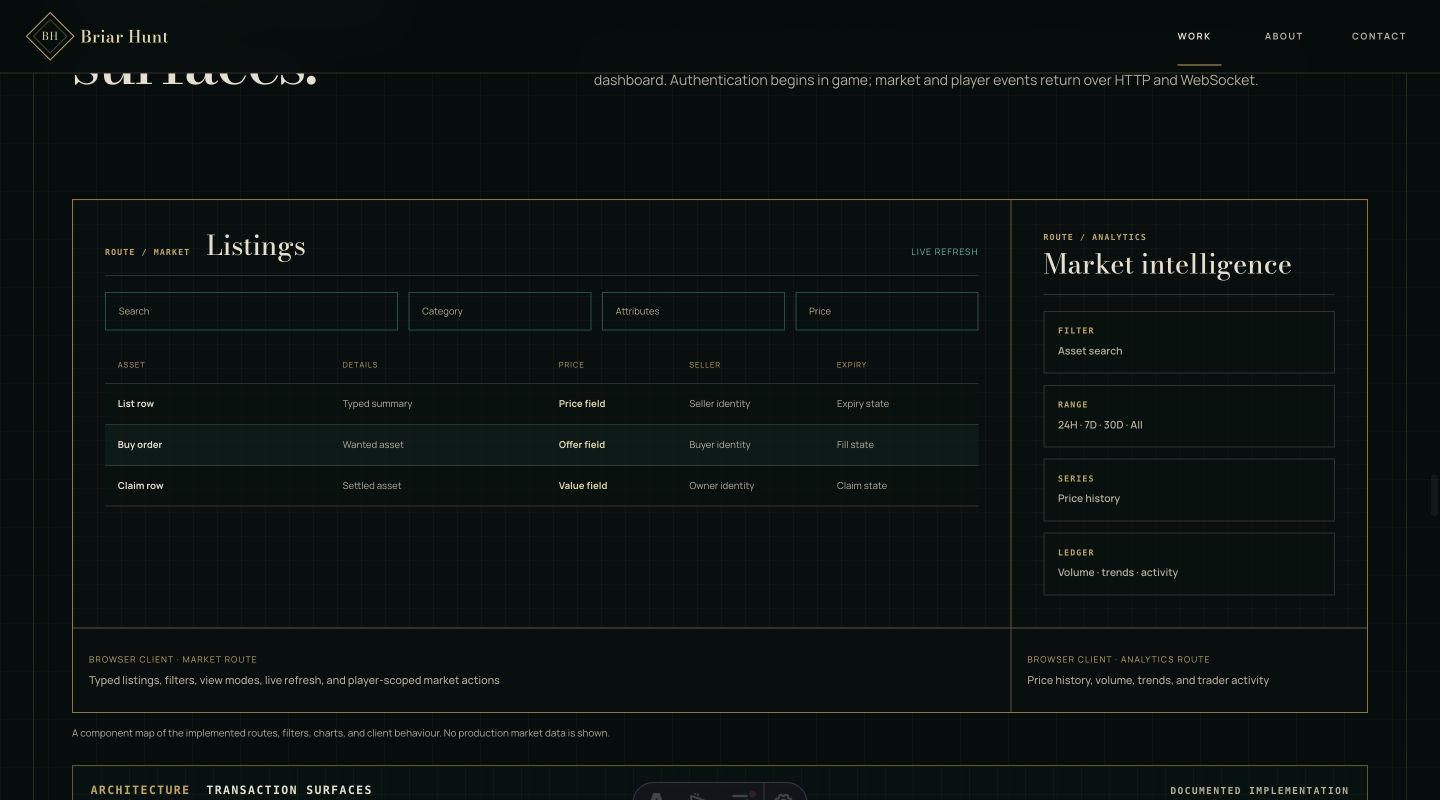1440x800 pixels.
Task: Click the Listings heading
Action: pyautogui.click(x=256, y=246)
